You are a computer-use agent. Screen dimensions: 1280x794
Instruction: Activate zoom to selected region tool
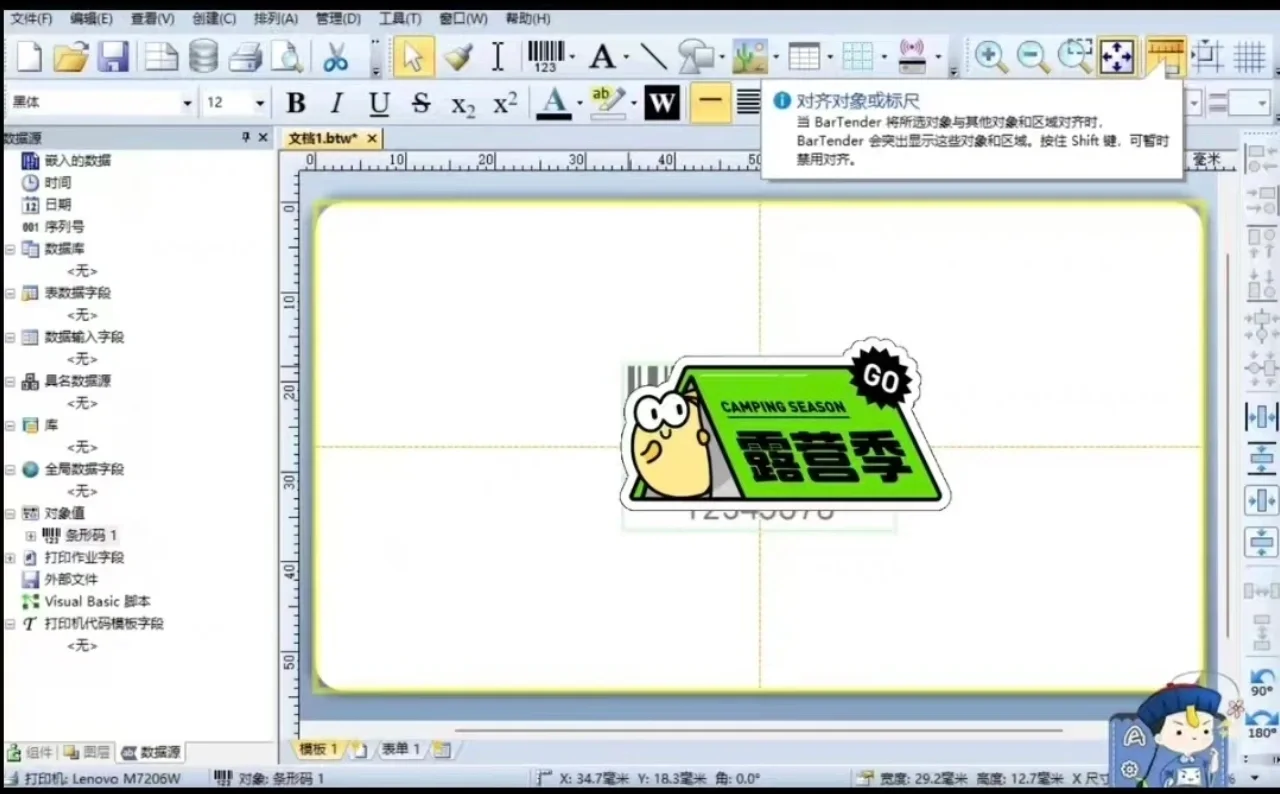(x=1075, y=56)
